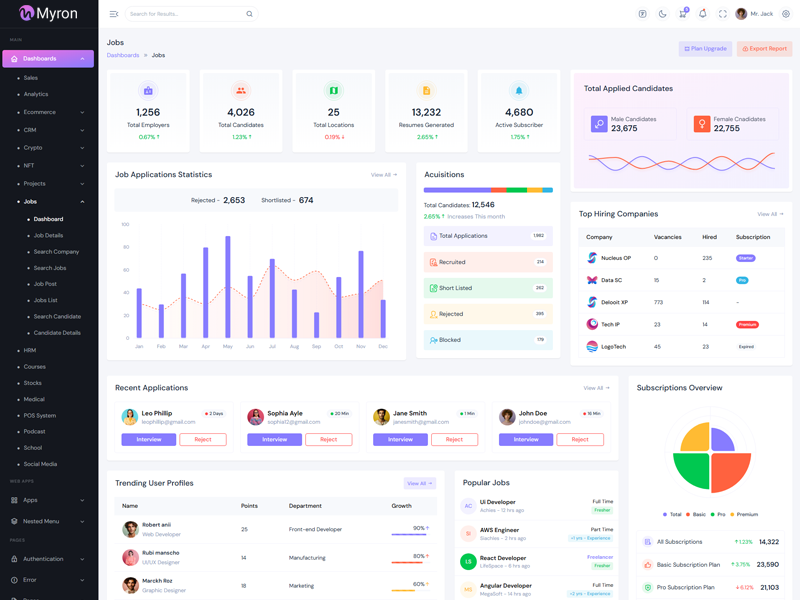Click Interview button for Leo Phillip
Viewport: 800px width, 600px height.
pos(148,439)
